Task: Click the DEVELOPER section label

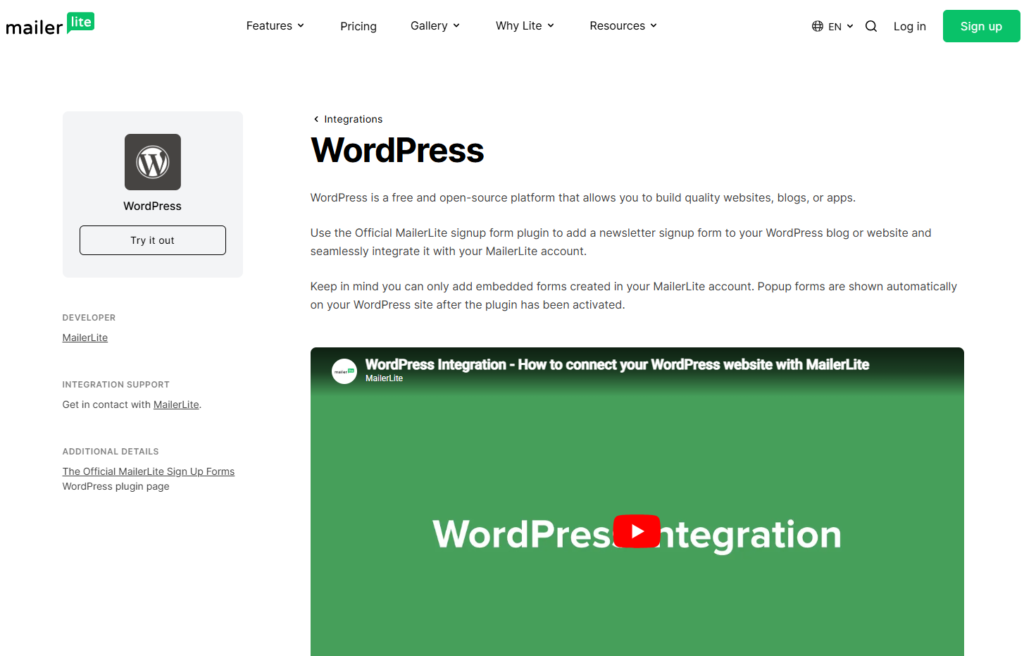Action: tap(89, 318)
